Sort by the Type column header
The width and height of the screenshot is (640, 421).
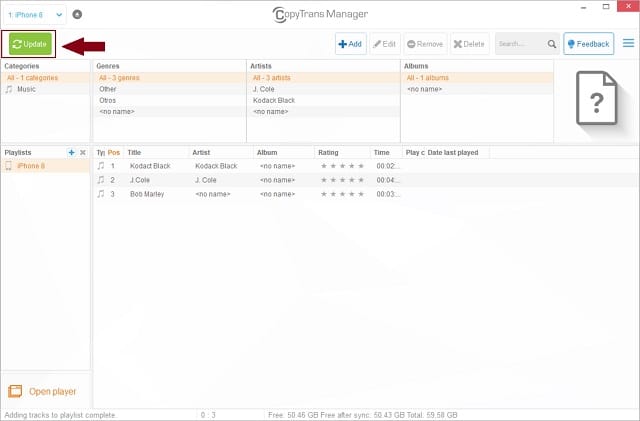100,152
